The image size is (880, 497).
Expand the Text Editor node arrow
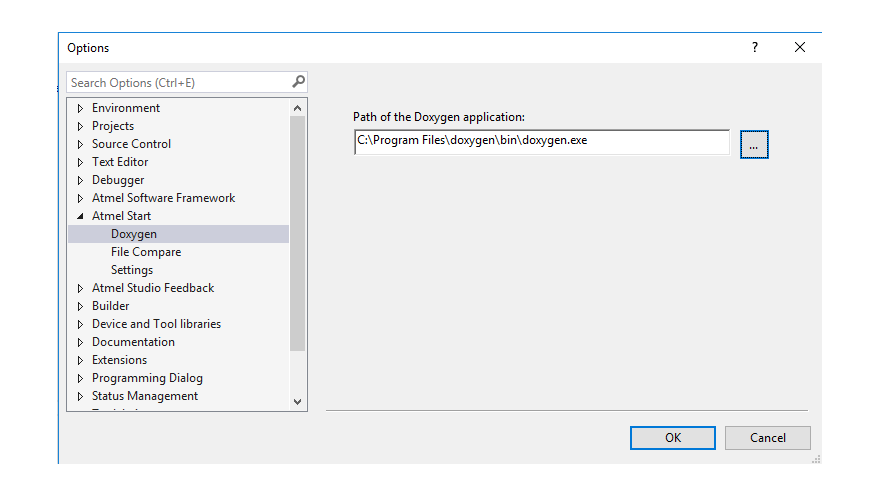(81, 162)
